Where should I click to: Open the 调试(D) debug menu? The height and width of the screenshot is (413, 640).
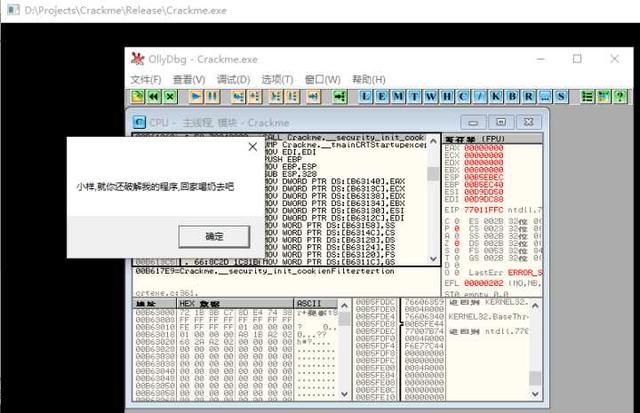[x=233, y=79]
